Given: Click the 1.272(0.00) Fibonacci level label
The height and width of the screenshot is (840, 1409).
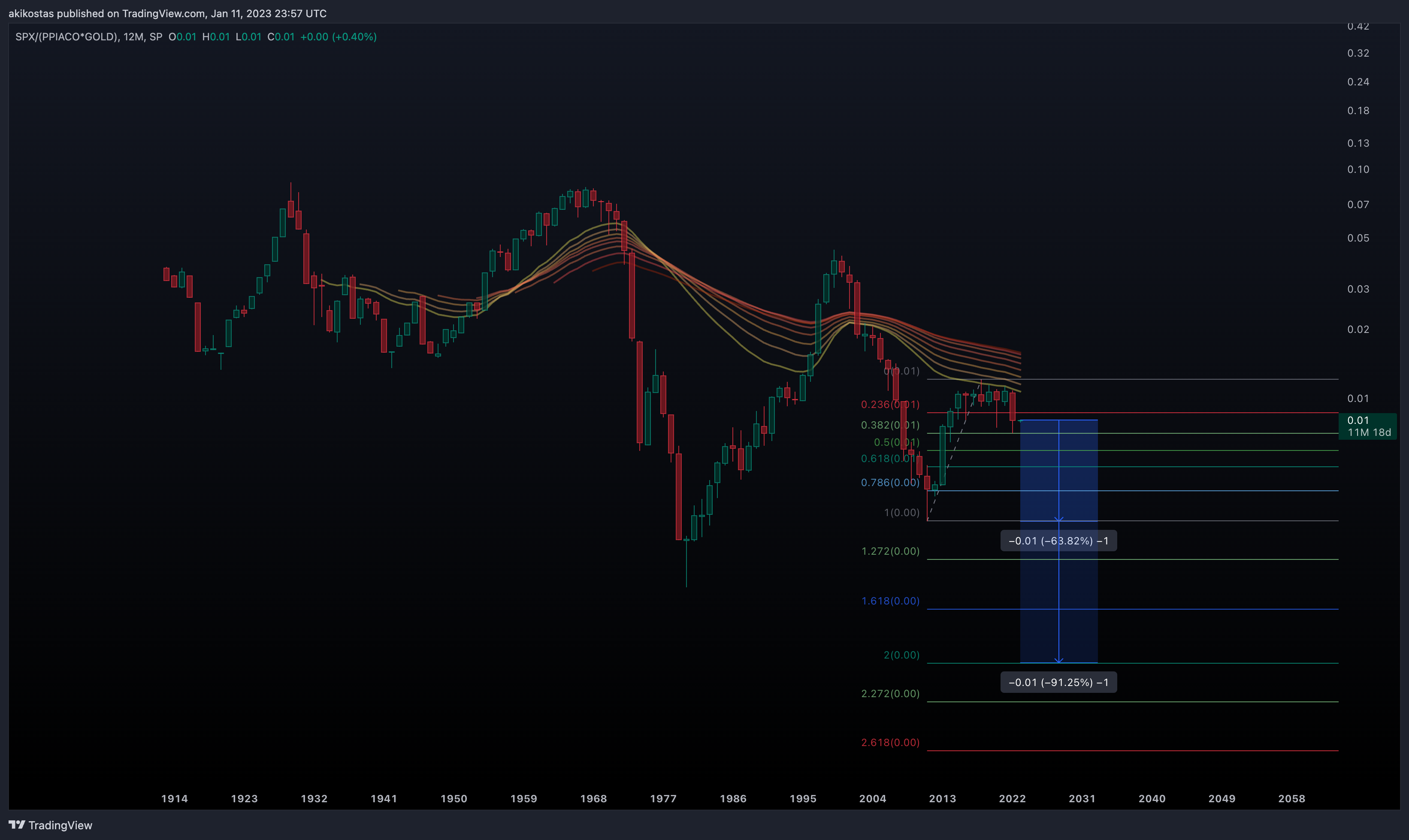Looking at the screenshot, I should coord(890,551).
